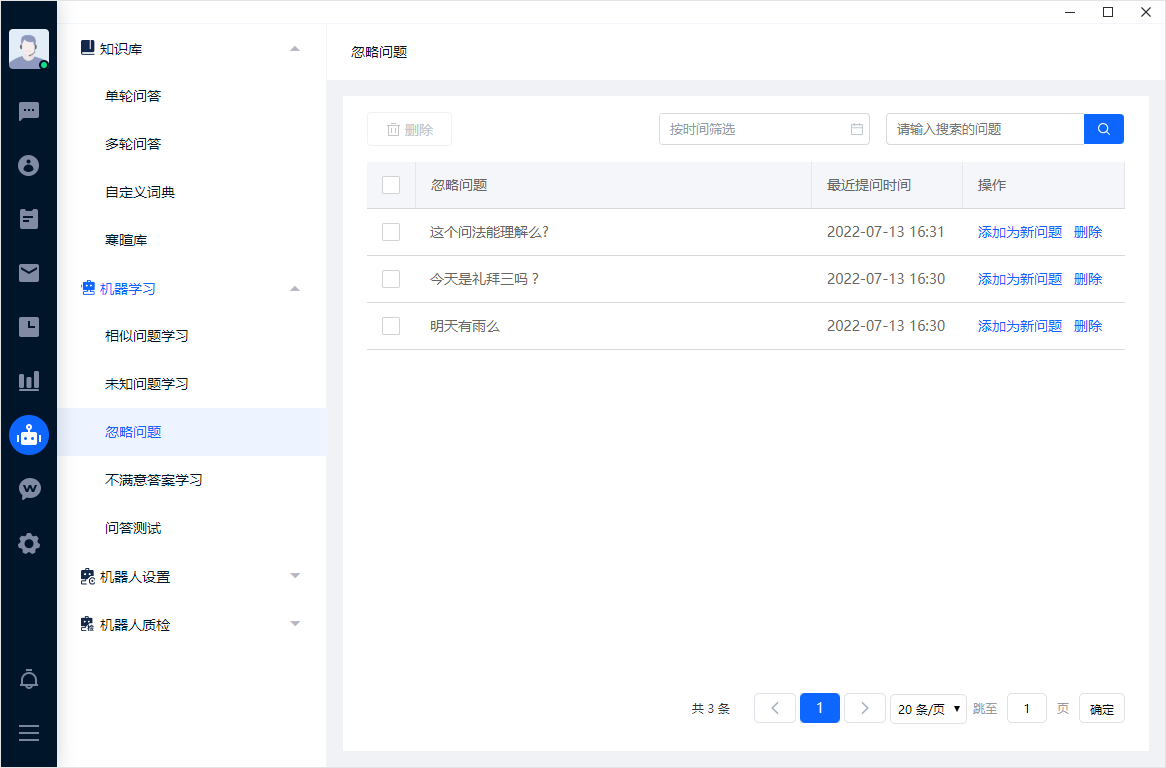Click the 共 3 条 total count text

tap(711, 709)
